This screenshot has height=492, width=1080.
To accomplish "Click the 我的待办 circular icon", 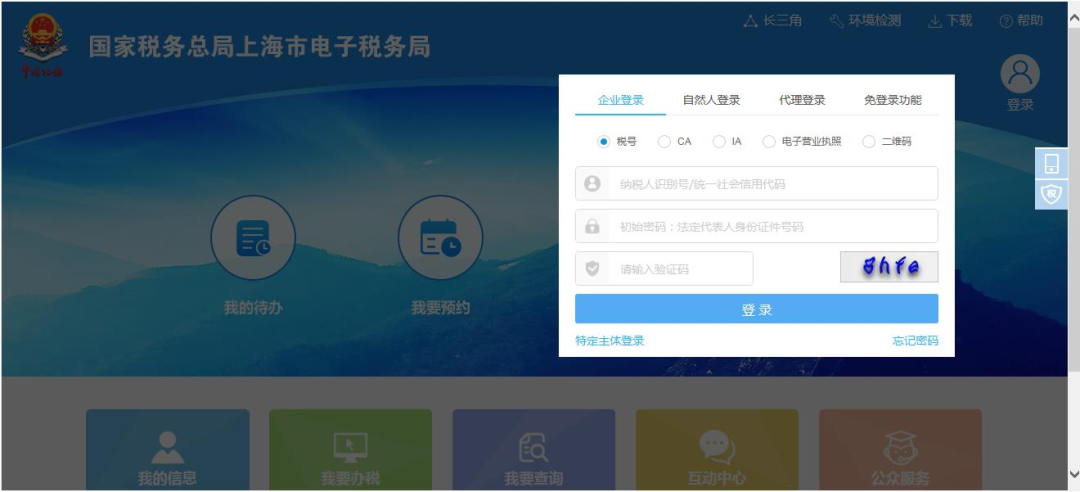I will (x=252, y=238).
